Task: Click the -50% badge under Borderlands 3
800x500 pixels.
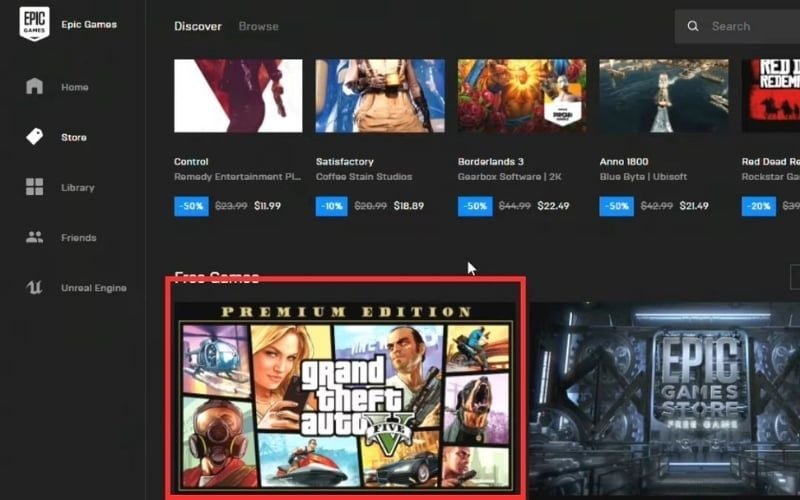Action: click(475, 206)
